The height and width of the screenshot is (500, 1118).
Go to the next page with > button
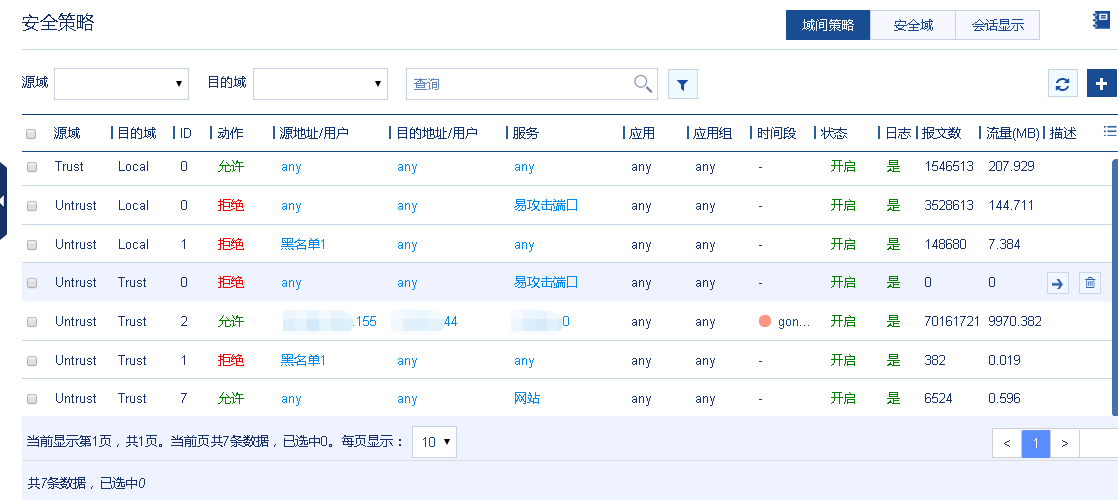pyautogui.click(x=1065, y=442)
